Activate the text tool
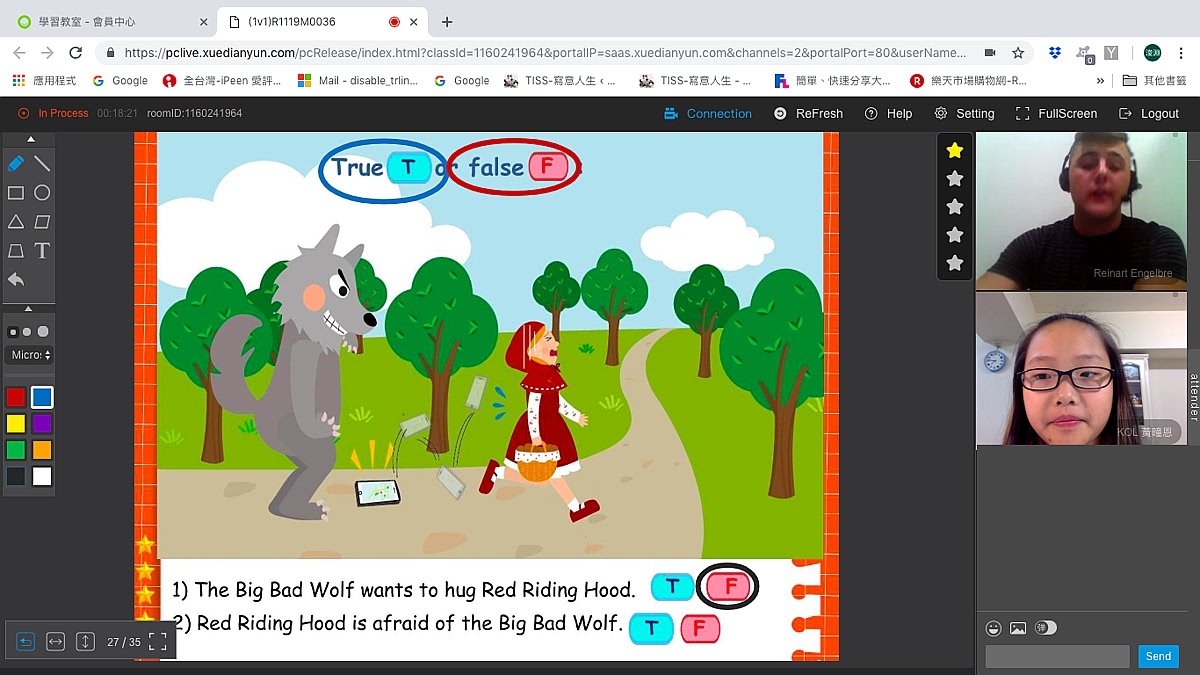Viewport: 1200px width, 675px height. point(42,251)
